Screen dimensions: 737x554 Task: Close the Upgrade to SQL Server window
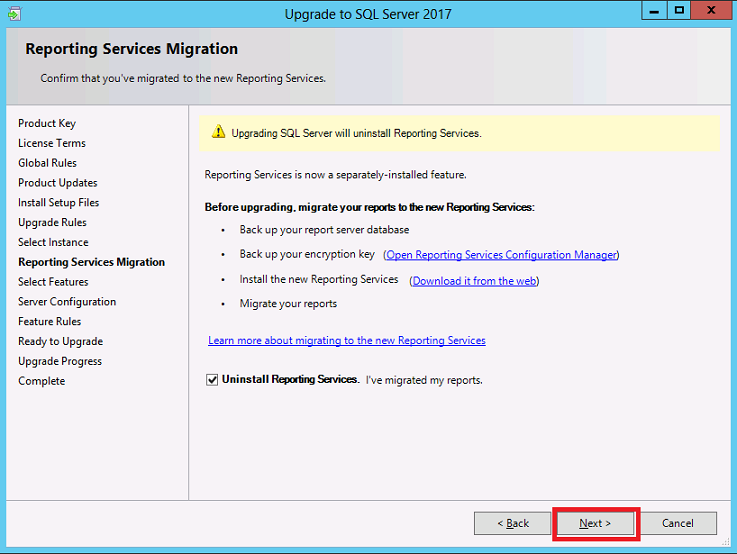(711, 10)
